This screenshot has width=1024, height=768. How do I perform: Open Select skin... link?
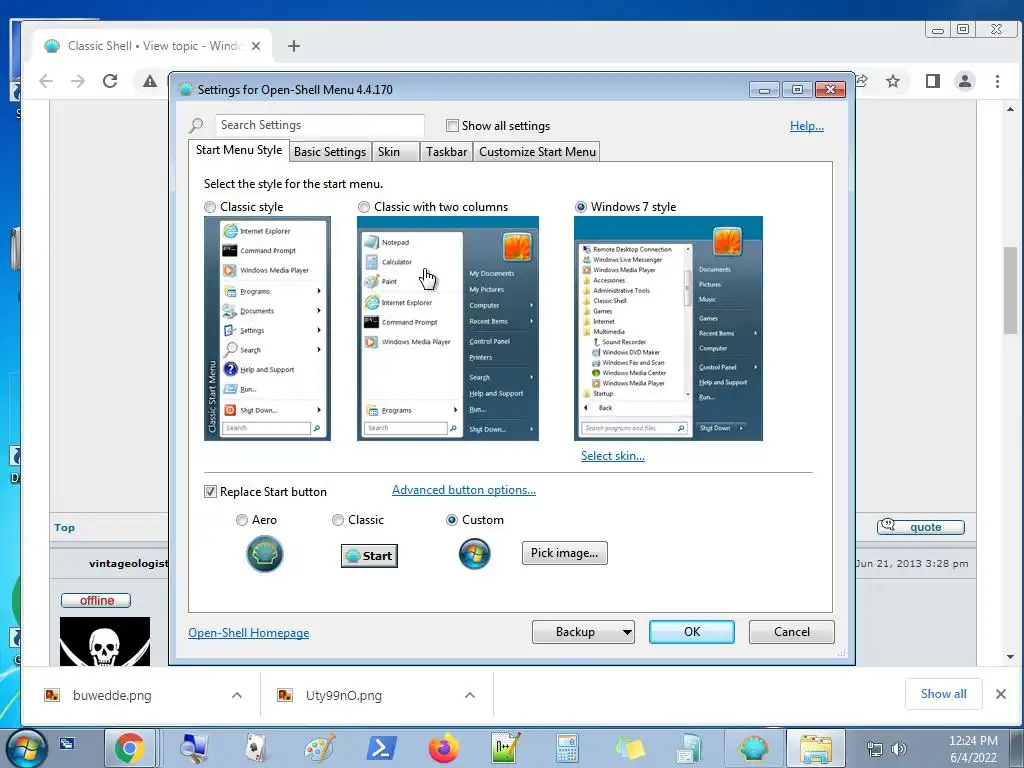613,456
